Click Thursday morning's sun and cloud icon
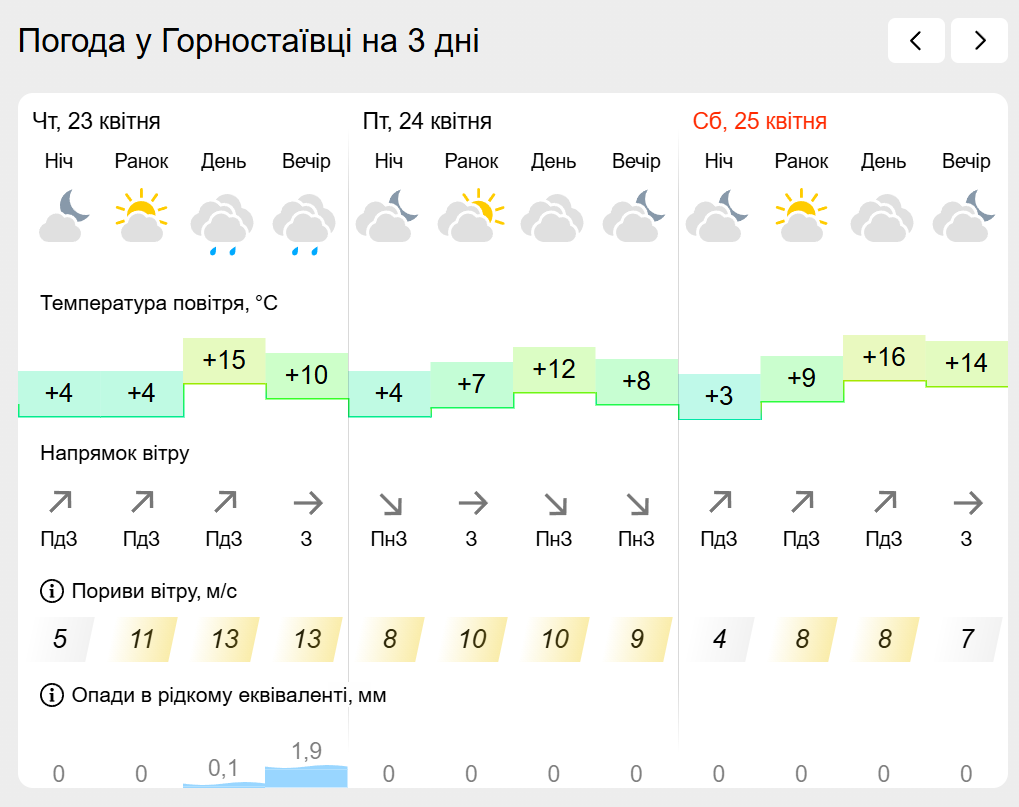The width and height of the screenshot is (1019, 807). click(x=141, y=216)
